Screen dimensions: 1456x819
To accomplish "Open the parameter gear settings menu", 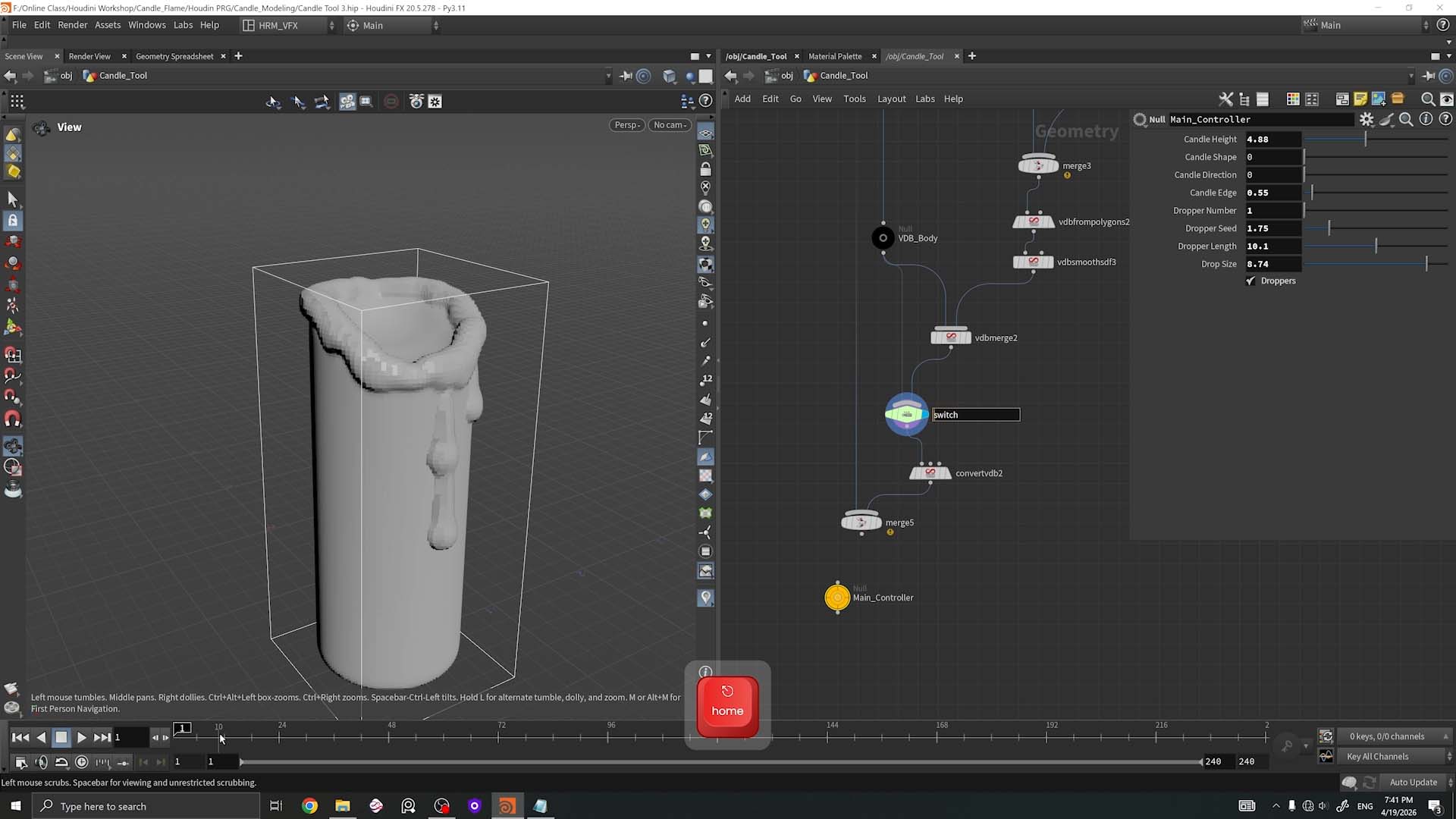I will click(x=1367, y=119).
